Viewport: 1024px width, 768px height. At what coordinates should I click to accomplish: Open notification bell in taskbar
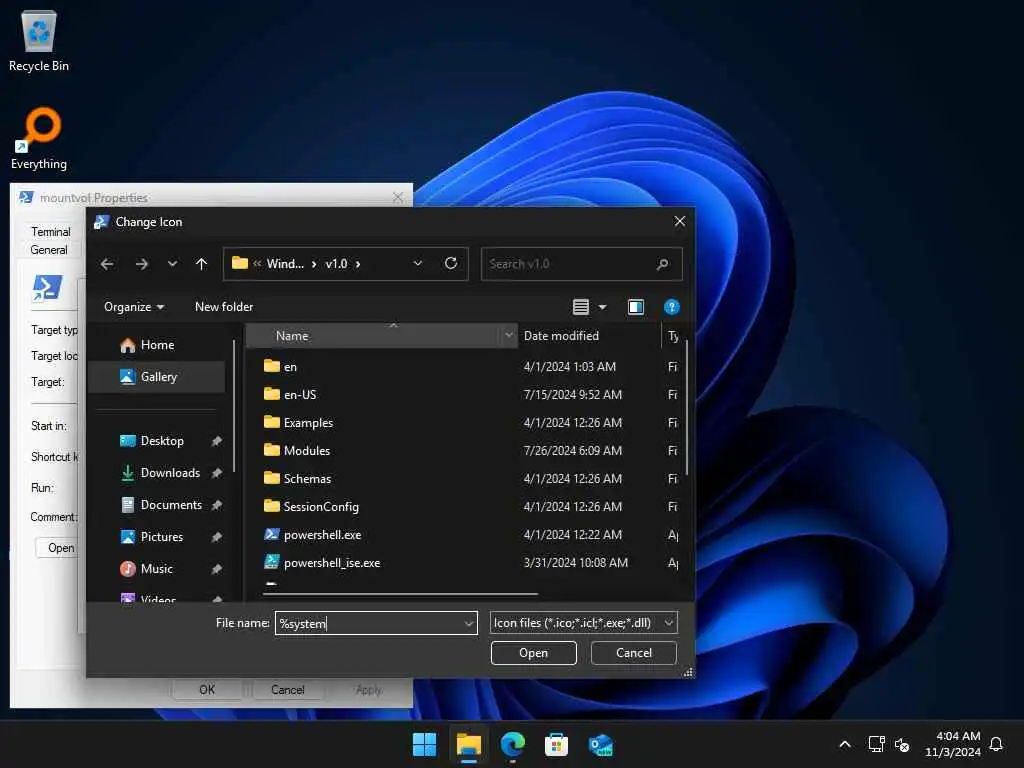[996, 744]
